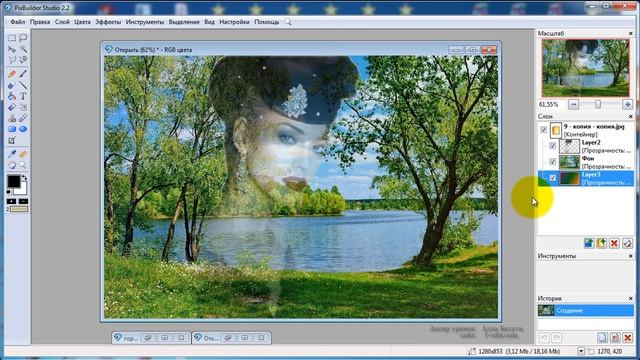Select the Eyedropper color picker tool
The image size is (640, 360).
point(12,154)
